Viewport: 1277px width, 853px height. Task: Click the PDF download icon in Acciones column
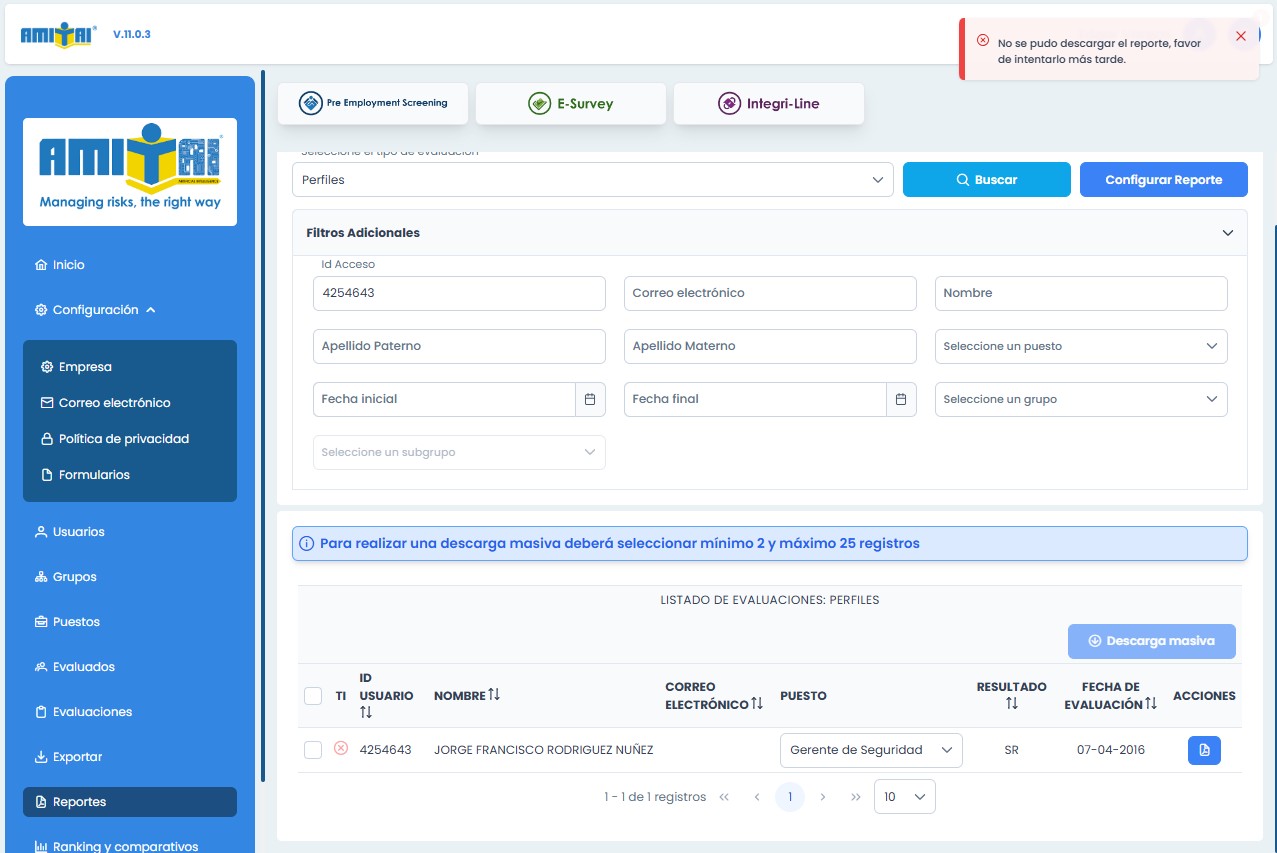point(1204,750)
